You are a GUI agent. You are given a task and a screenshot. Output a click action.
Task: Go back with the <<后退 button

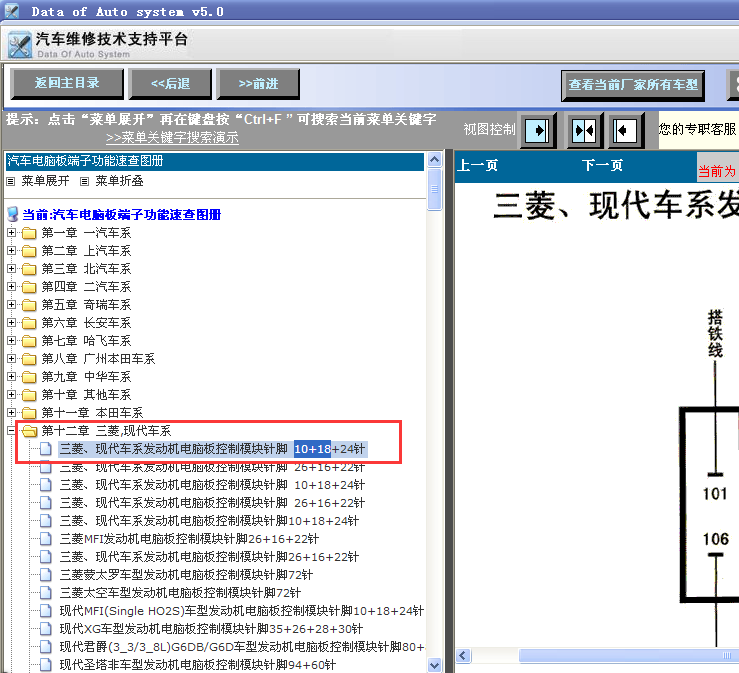(170, 84)
